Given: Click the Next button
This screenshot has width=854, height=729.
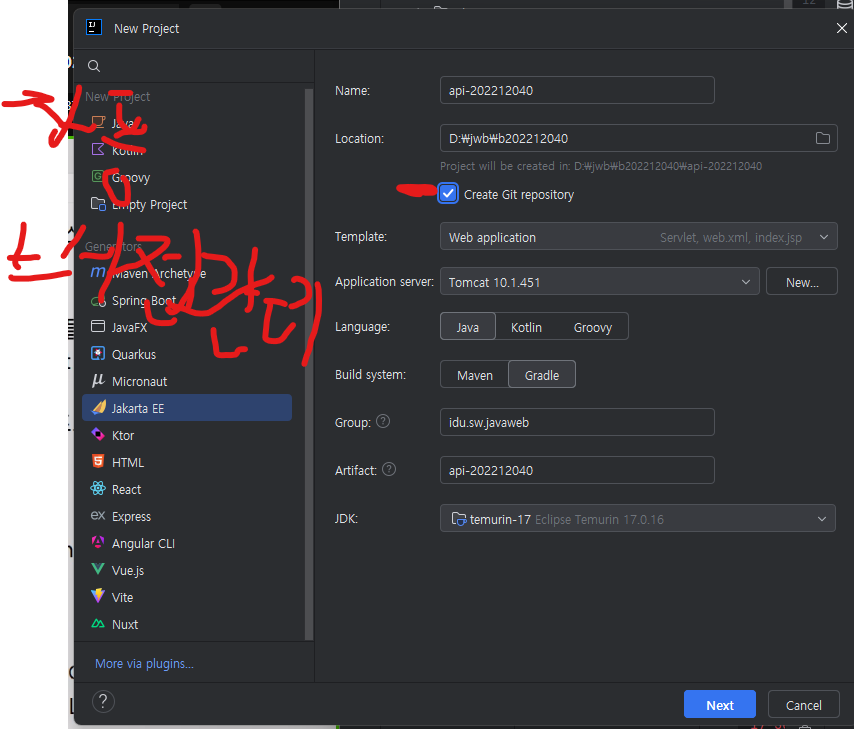Looking at the screenshot, I should tap(719, 704).
